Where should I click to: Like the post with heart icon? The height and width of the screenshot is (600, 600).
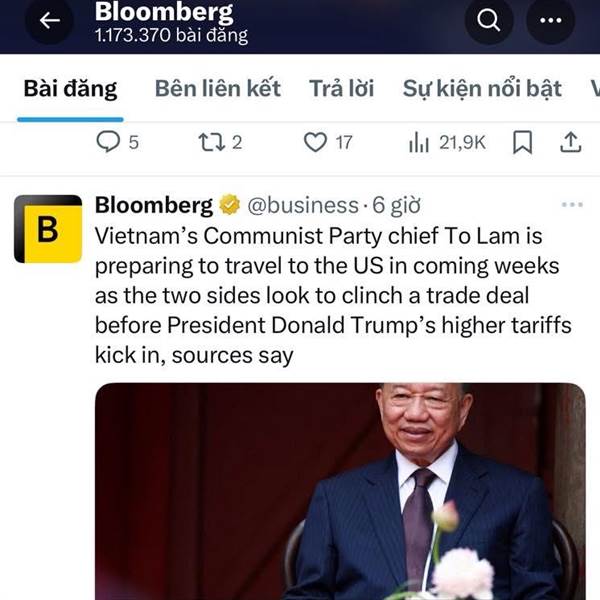click(x=315, y=142)
